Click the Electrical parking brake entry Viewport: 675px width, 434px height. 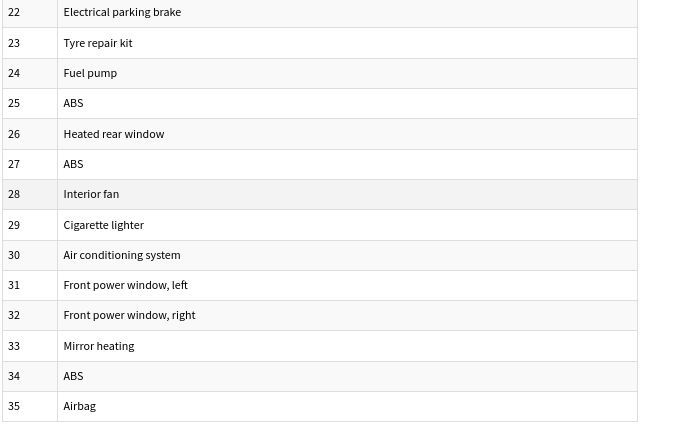coord(122,12)
